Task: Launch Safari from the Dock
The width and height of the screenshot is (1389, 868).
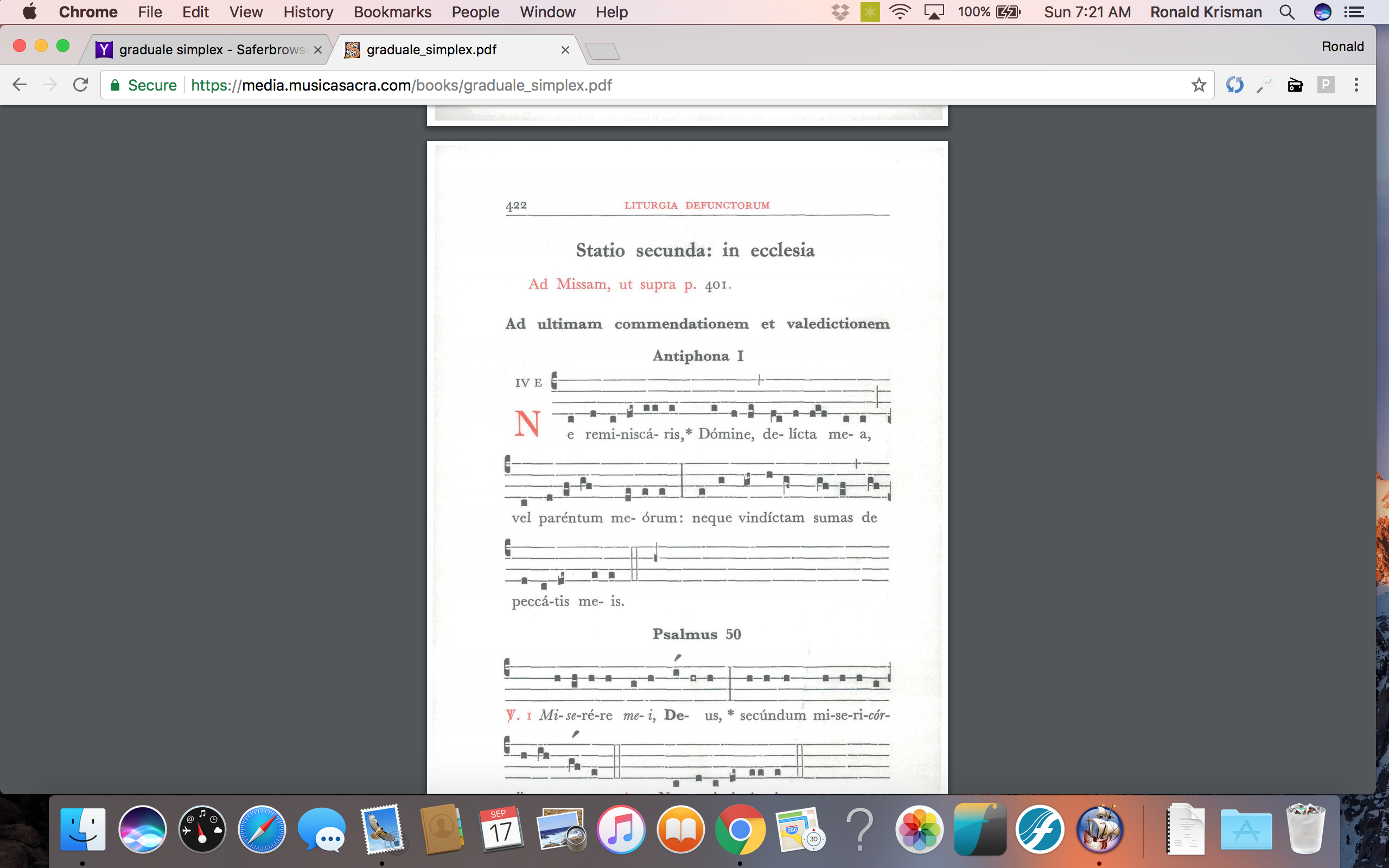Action: coord(262,829)
